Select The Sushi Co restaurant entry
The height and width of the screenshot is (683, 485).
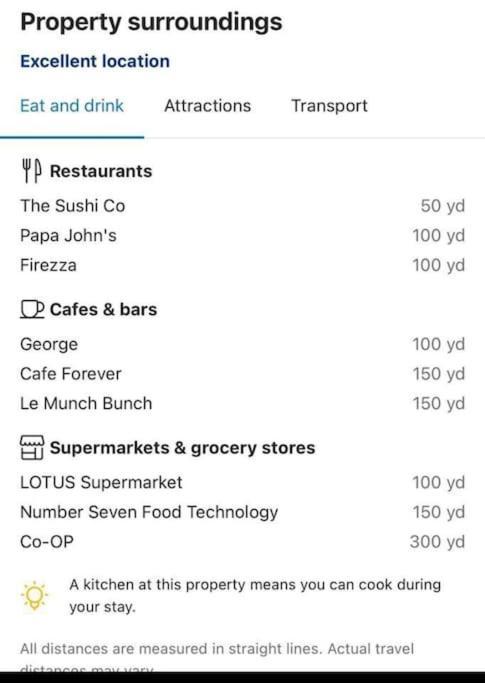(x=242, y=206)
